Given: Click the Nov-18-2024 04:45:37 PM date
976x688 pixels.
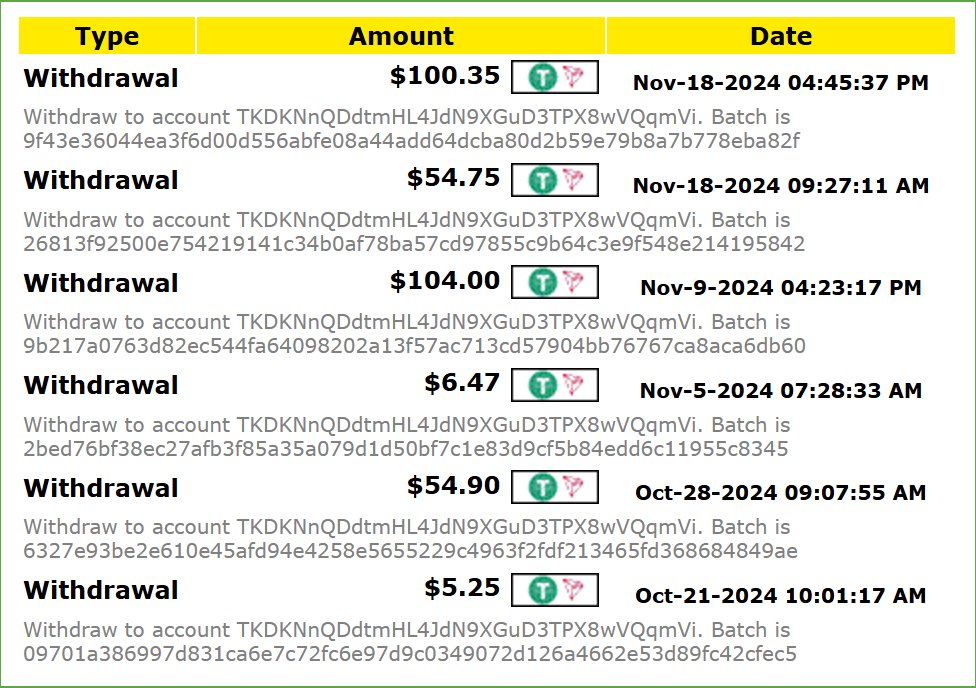Looking at the screenshot, I should [x=781, y=83].
